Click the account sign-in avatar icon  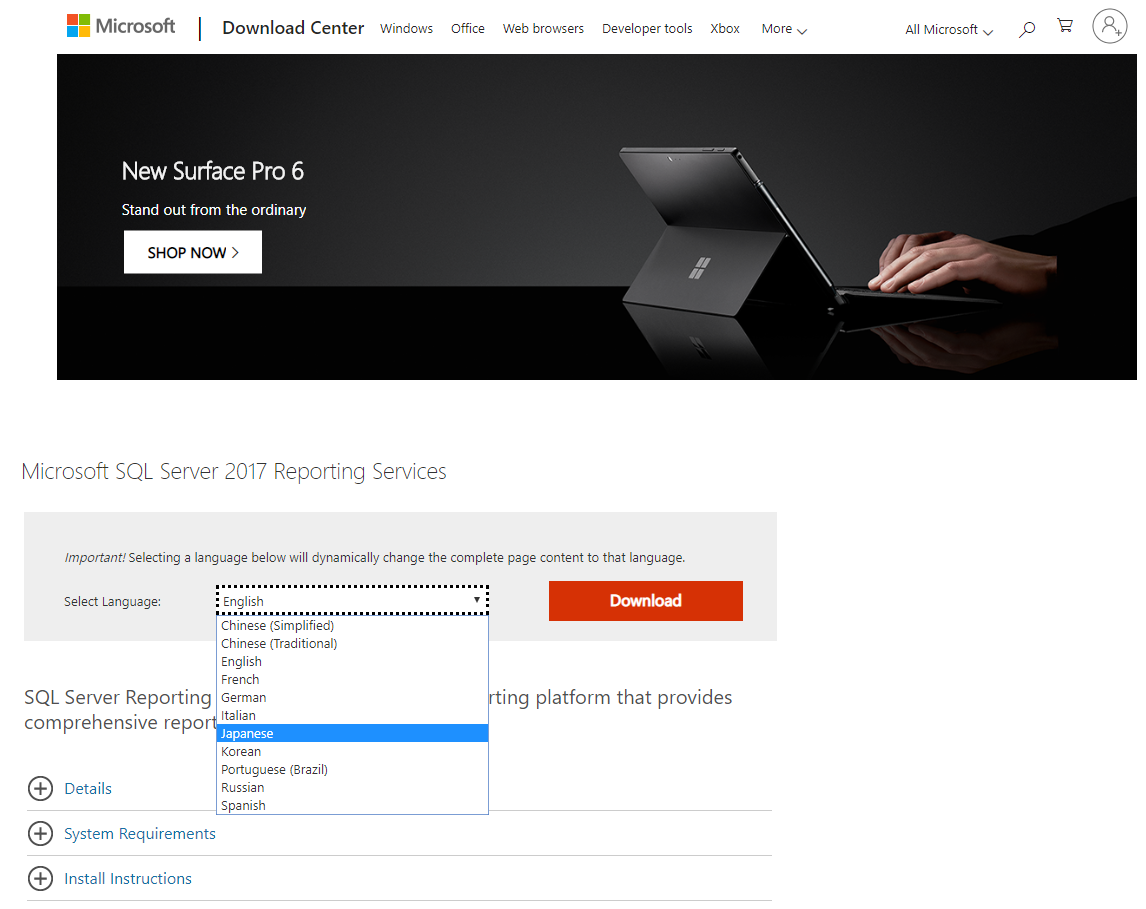click(x=1109, y=27)
